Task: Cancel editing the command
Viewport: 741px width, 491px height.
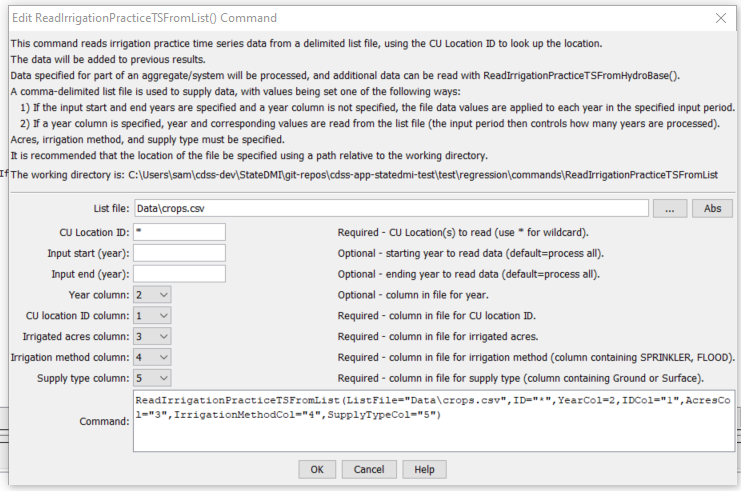Action: 369,469
